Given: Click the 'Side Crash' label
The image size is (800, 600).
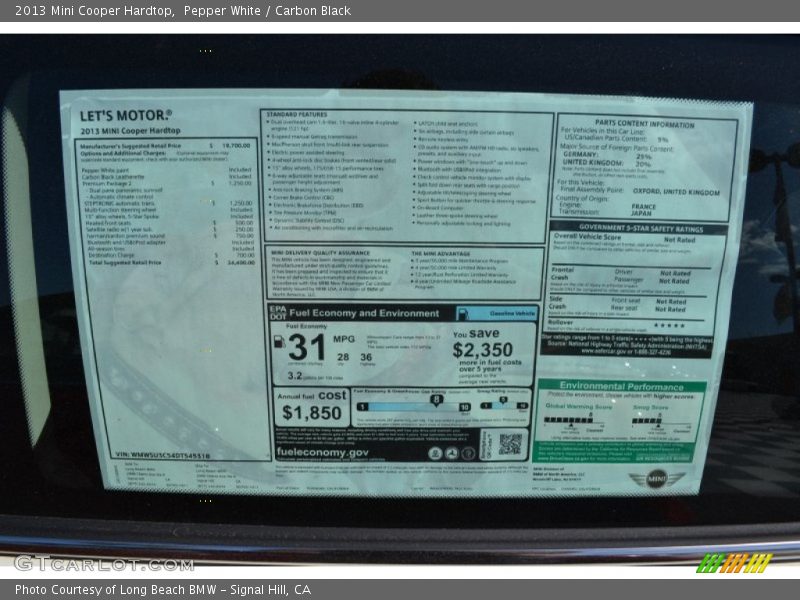Looking at the screenshot, I should 557,303.
